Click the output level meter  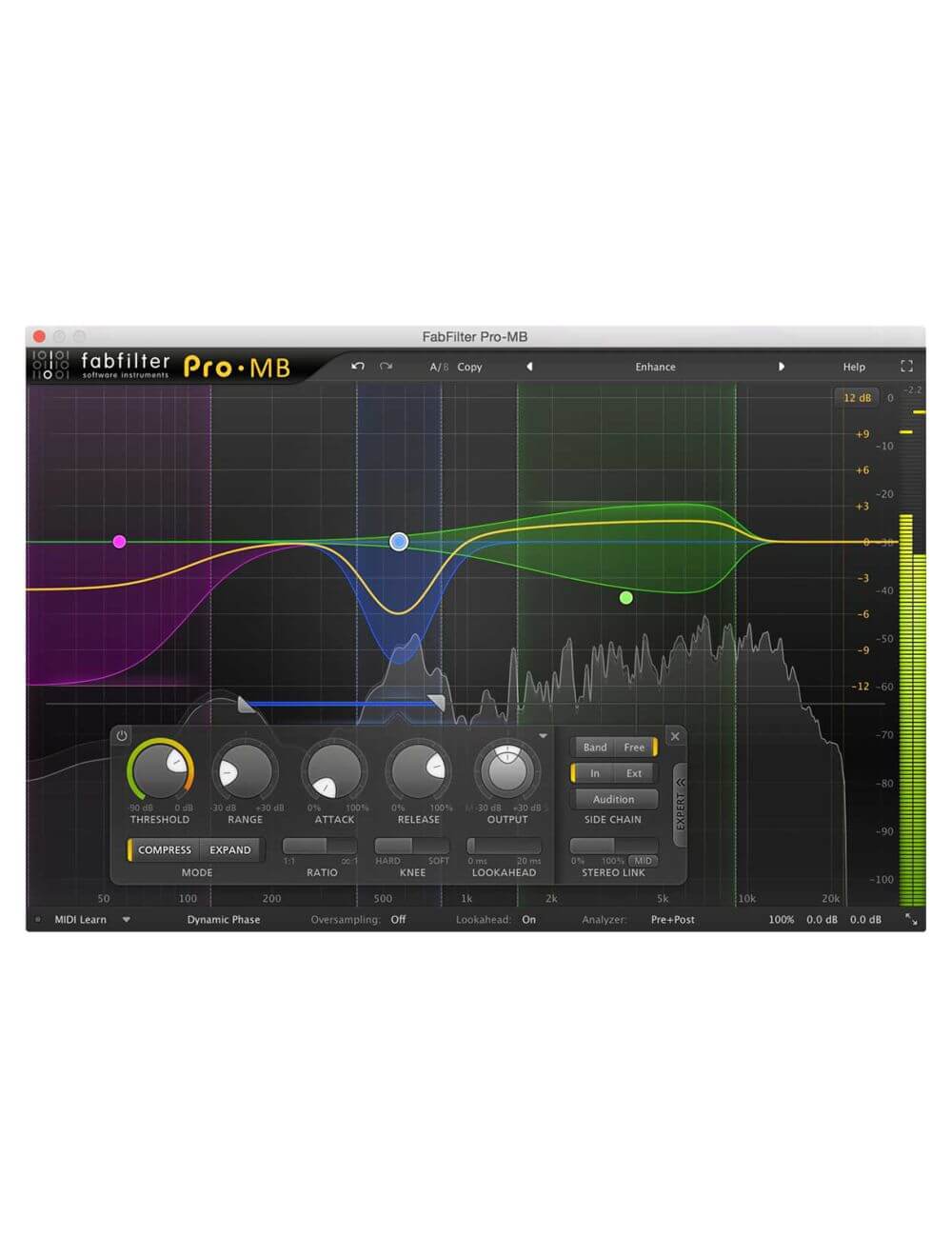[912, 648]
